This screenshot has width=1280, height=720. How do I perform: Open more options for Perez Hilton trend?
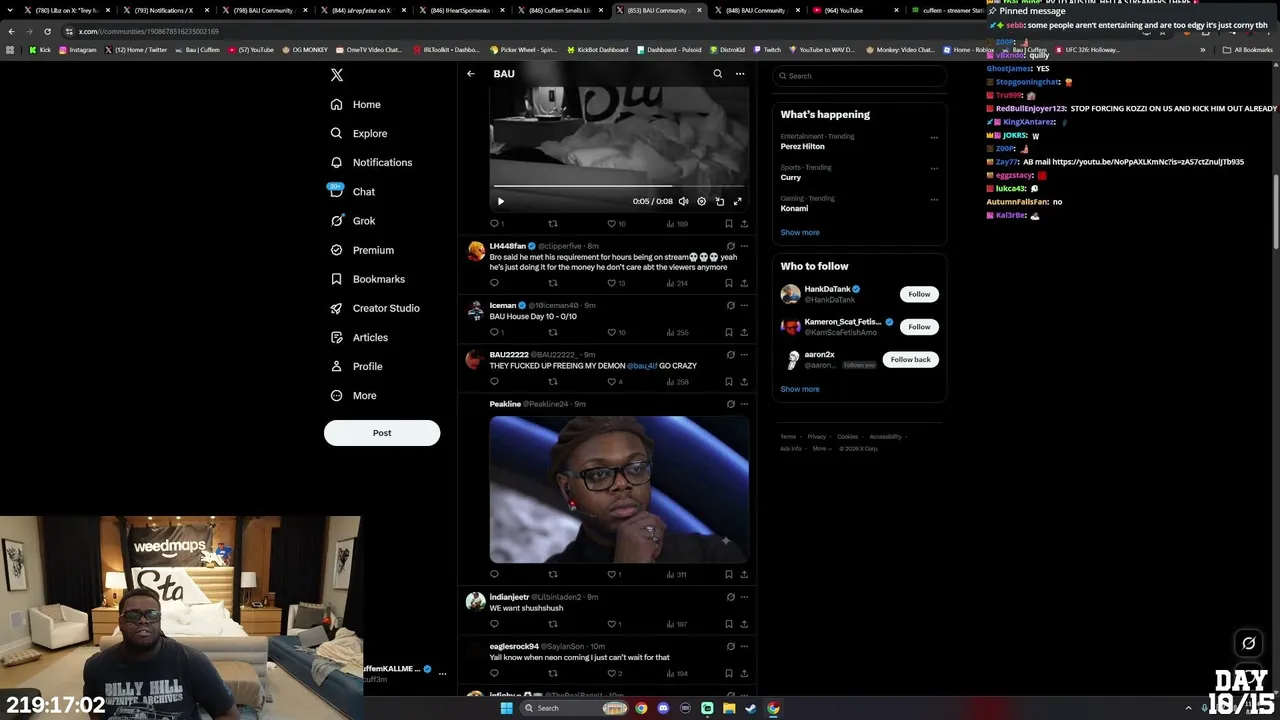tap(934, 138)
